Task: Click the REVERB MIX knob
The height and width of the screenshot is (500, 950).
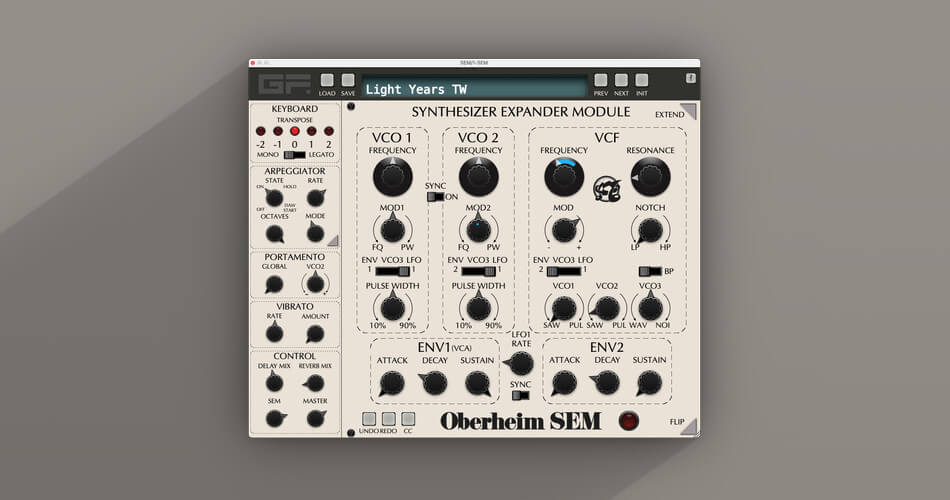Action: pyautogui.click(x=314, y=383)
